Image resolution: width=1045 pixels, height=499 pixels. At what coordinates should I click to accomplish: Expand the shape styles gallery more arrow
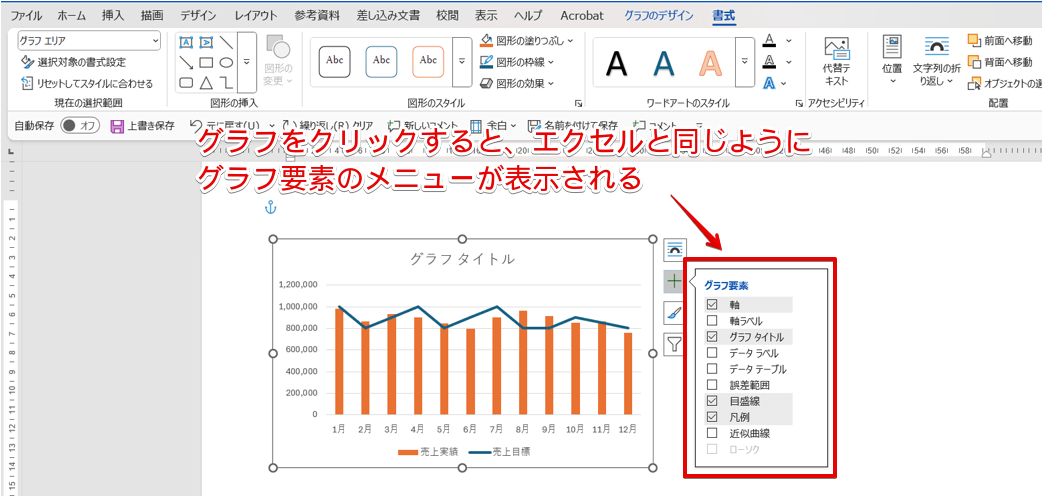[462, 62]
